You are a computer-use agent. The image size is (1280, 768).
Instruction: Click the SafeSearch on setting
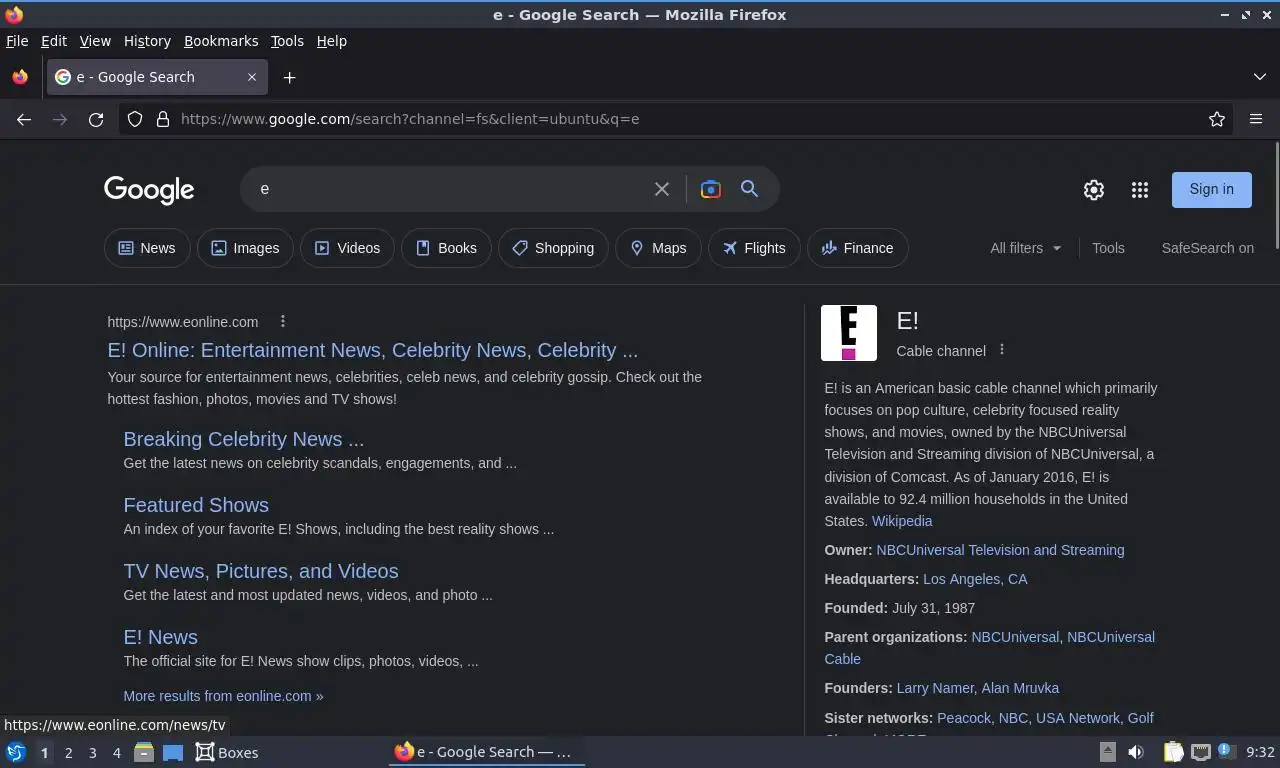pos(1208,248)
